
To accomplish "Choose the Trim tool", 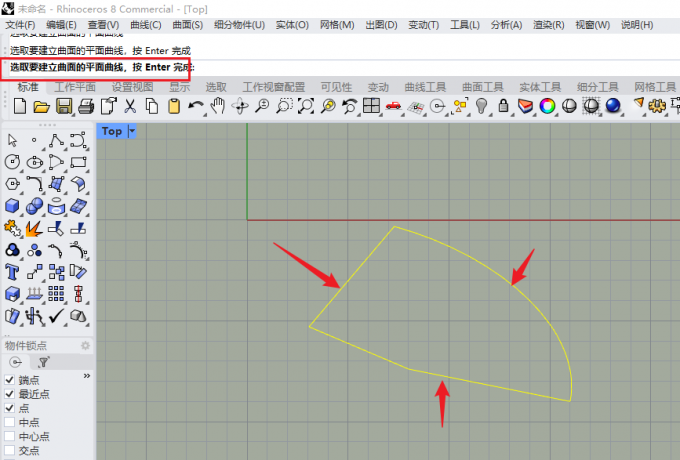I will point(56,228).
